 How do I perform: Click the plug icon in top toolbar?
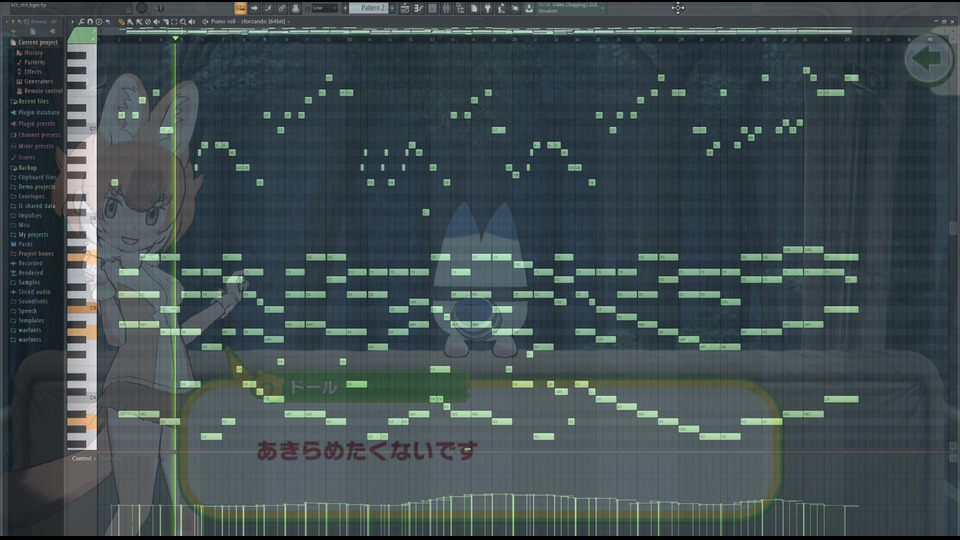tap(487, 8)
